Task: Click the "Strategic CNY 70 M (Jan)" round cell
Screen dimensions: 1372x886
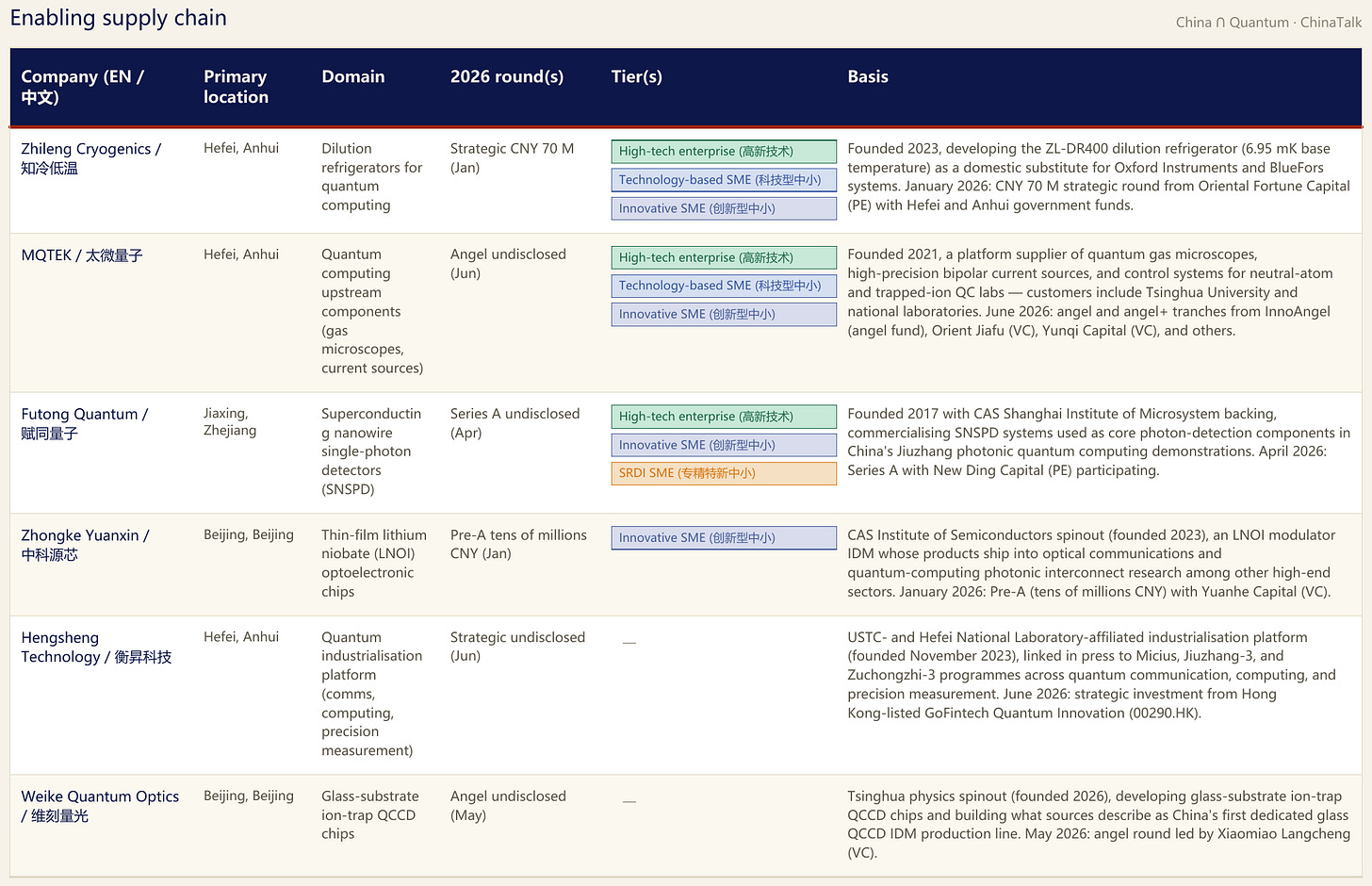Action: [513, 158]
